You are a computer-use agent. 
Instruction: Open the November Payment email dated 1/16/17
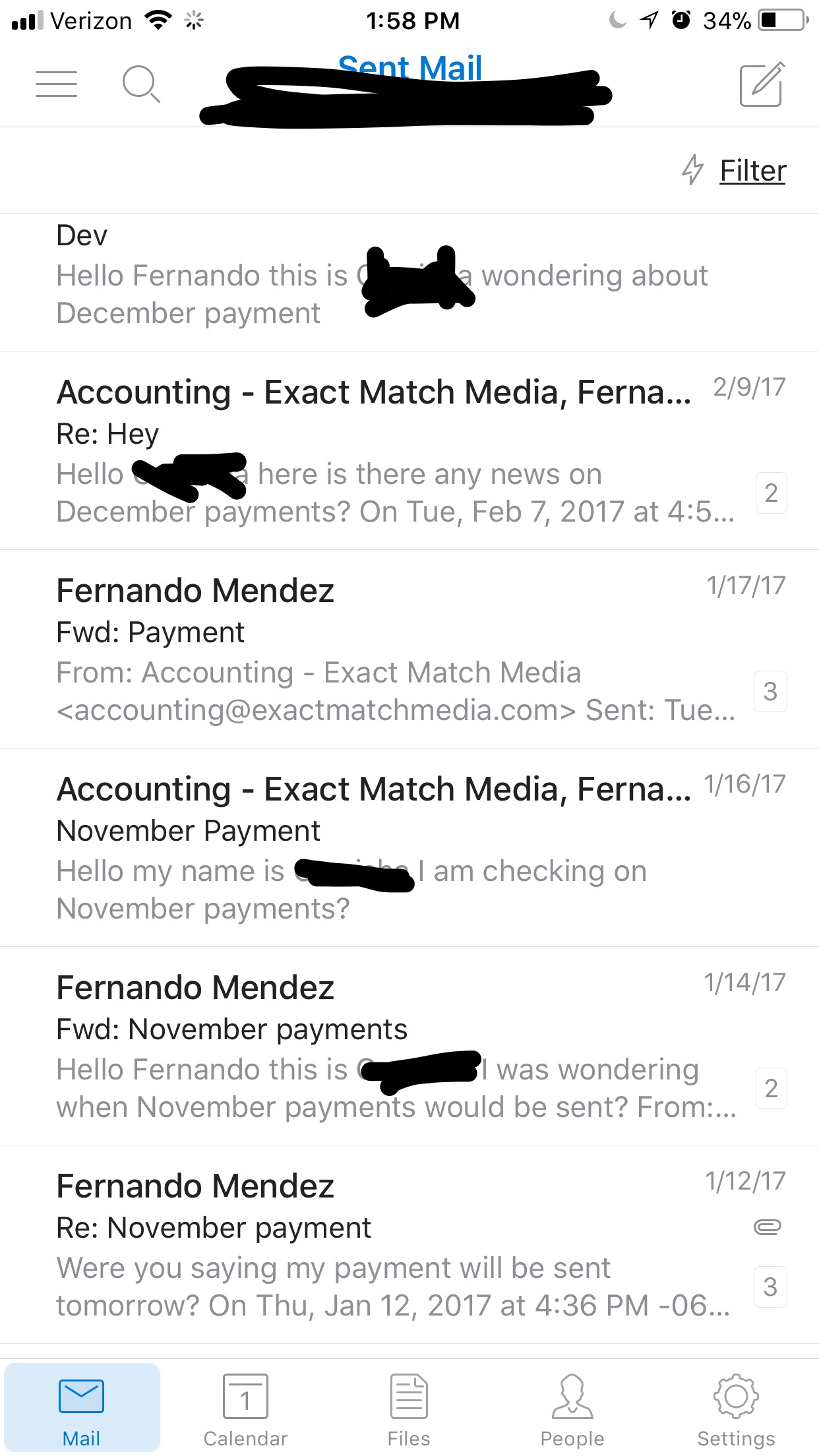coord(409,847)
